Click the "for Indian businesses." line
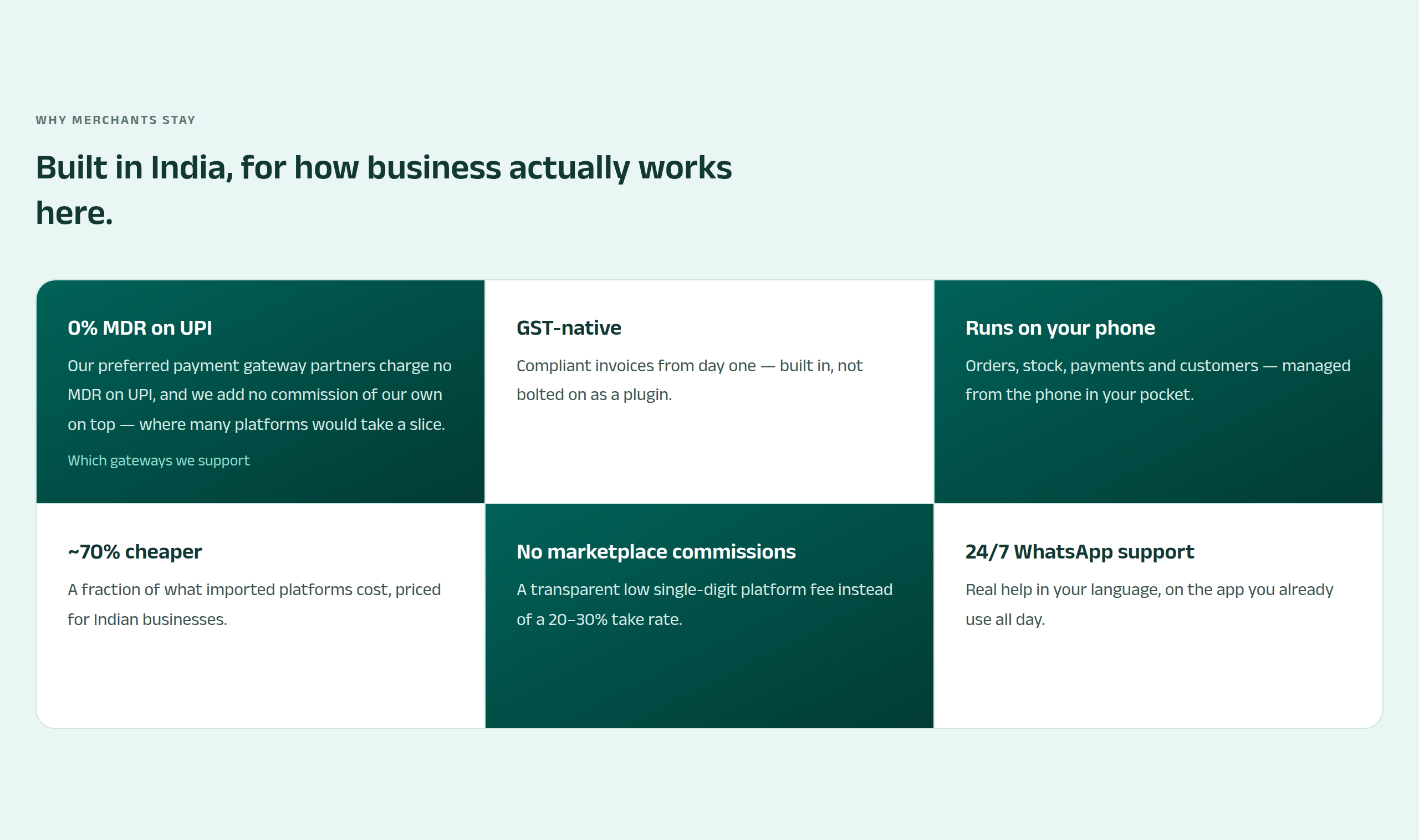Image resolution: width=1419 pixels, height=840 pixels. (147, 619)
